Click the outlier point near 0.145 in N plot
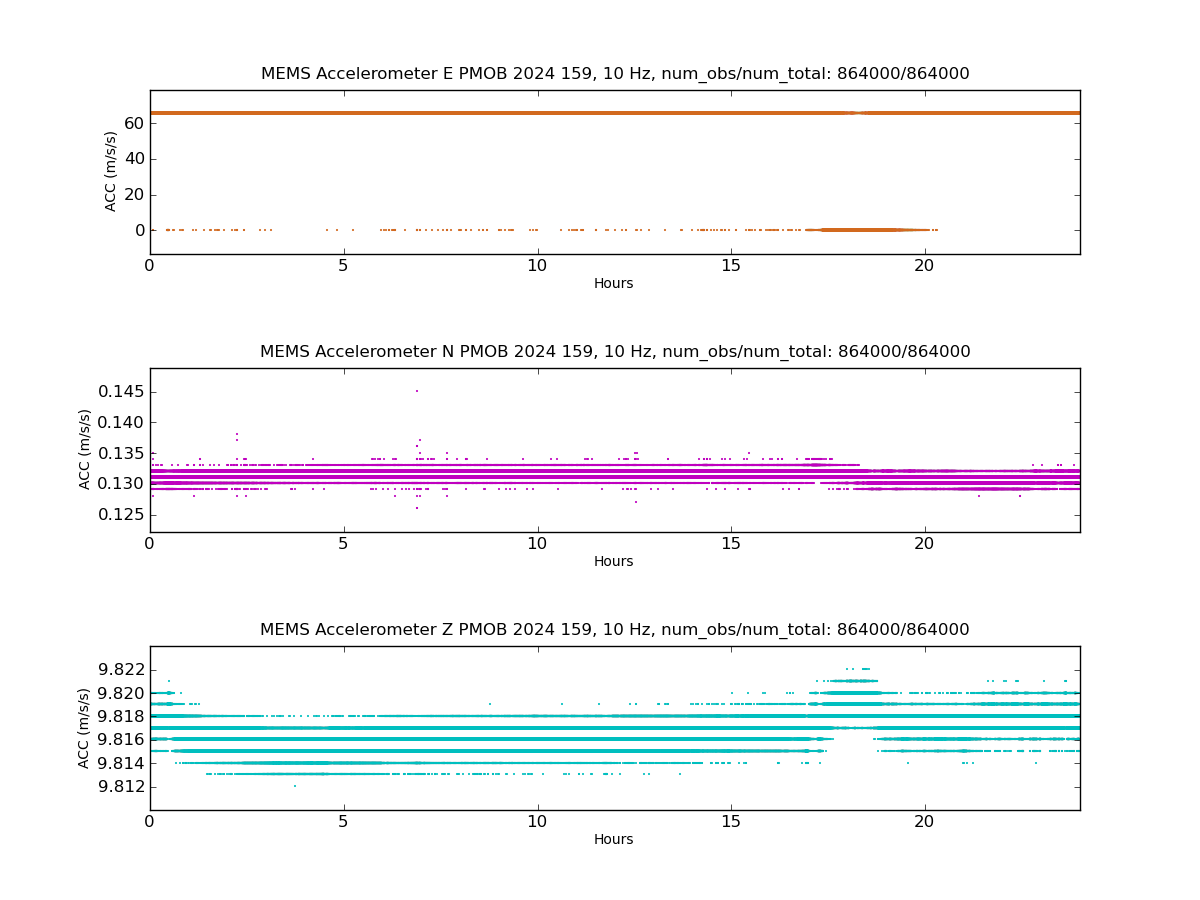1200x900 pixels. pyautogui.click(x=417, y=391)
